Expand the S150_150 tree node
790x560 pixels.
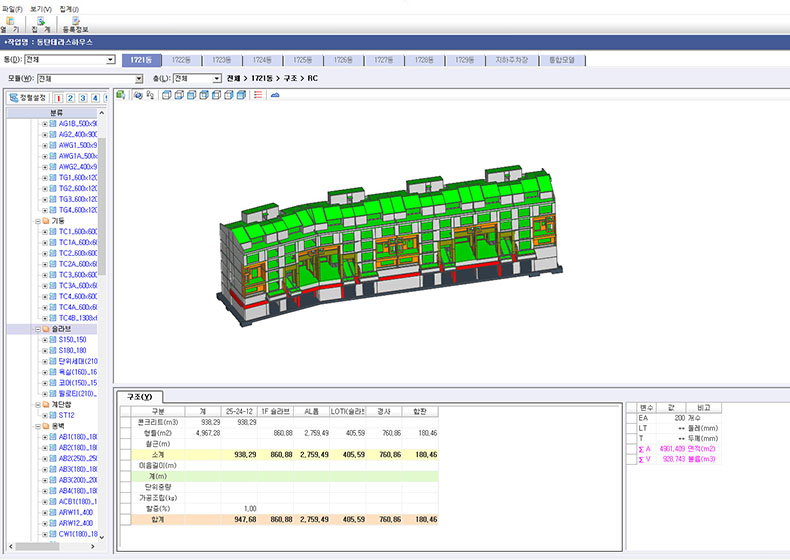pos(45,340)
